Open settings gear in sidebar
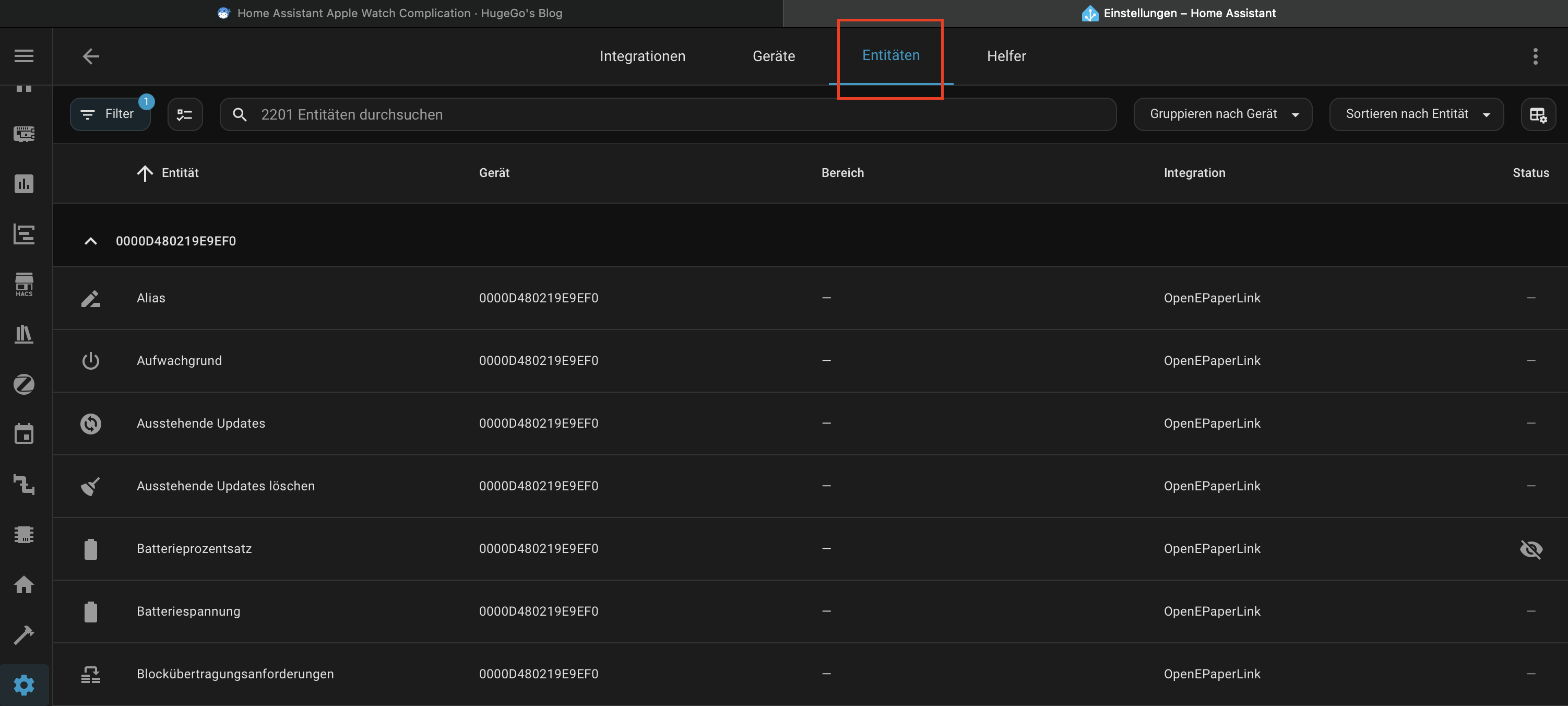The image size is (1568, 706). 23,685
